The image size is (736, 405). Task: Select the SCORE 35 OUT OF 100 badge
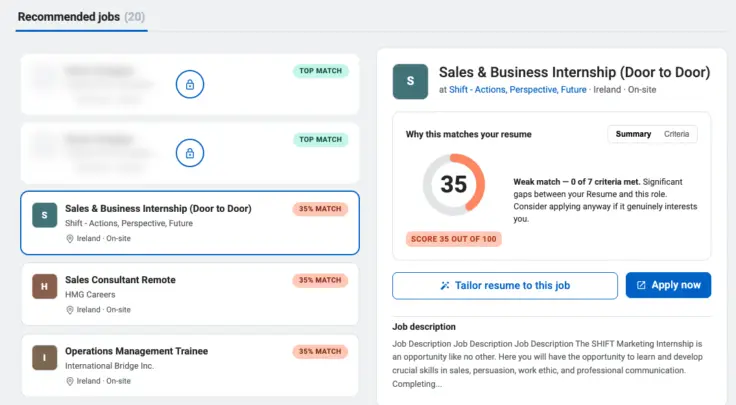pos(453,239)
